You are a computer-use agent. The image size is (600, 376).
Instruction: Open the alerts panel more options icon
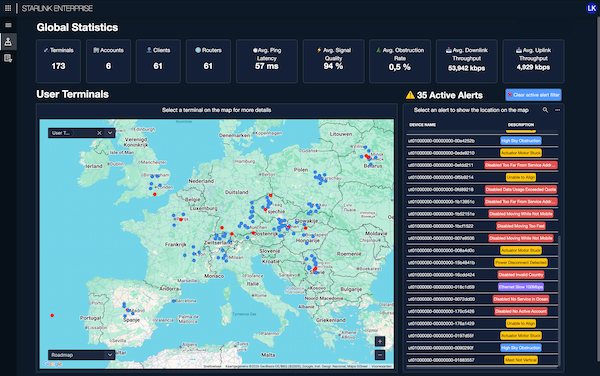point(558,110)
